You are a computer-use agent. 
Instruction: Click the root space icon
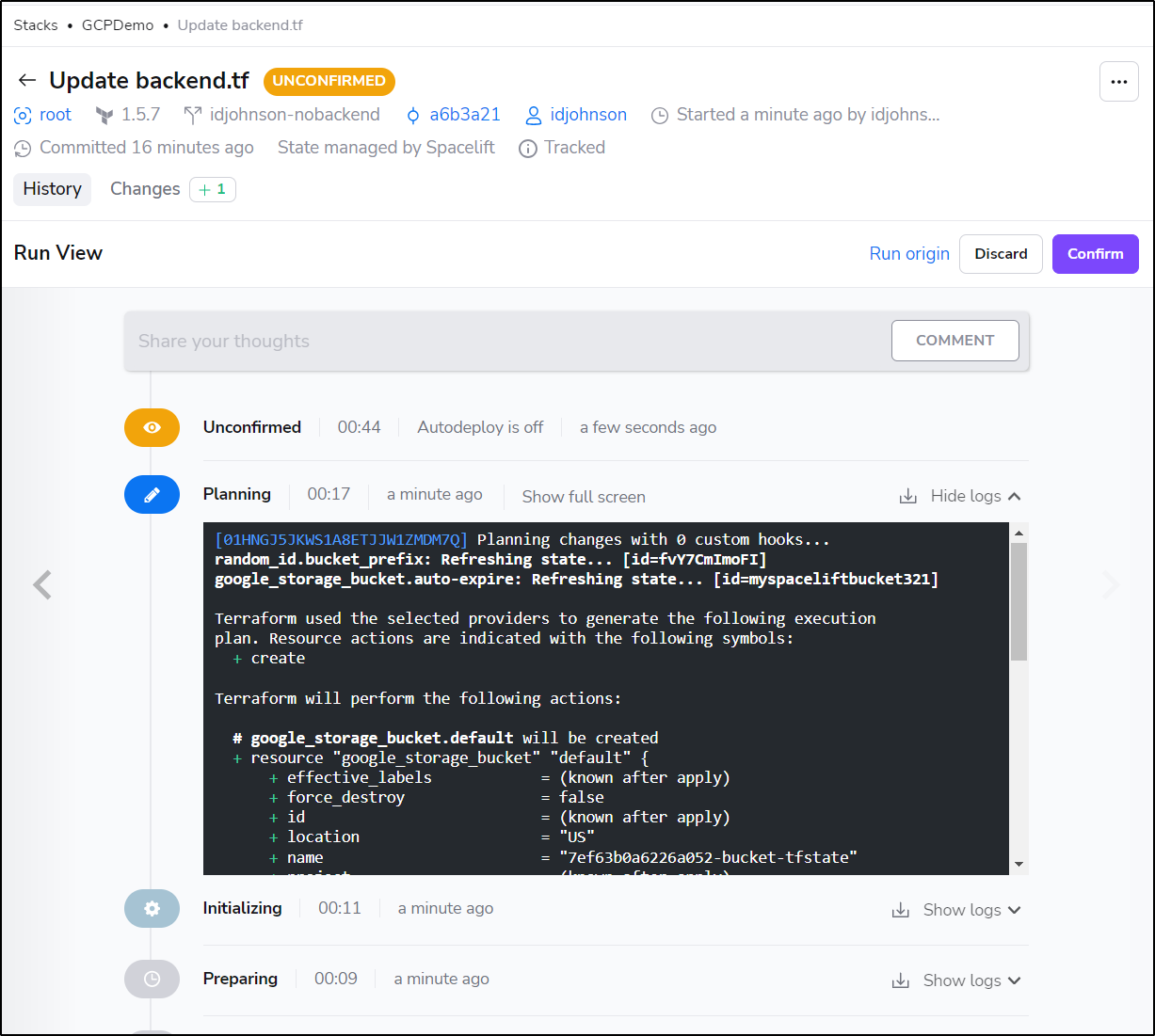tap(23, 115)
